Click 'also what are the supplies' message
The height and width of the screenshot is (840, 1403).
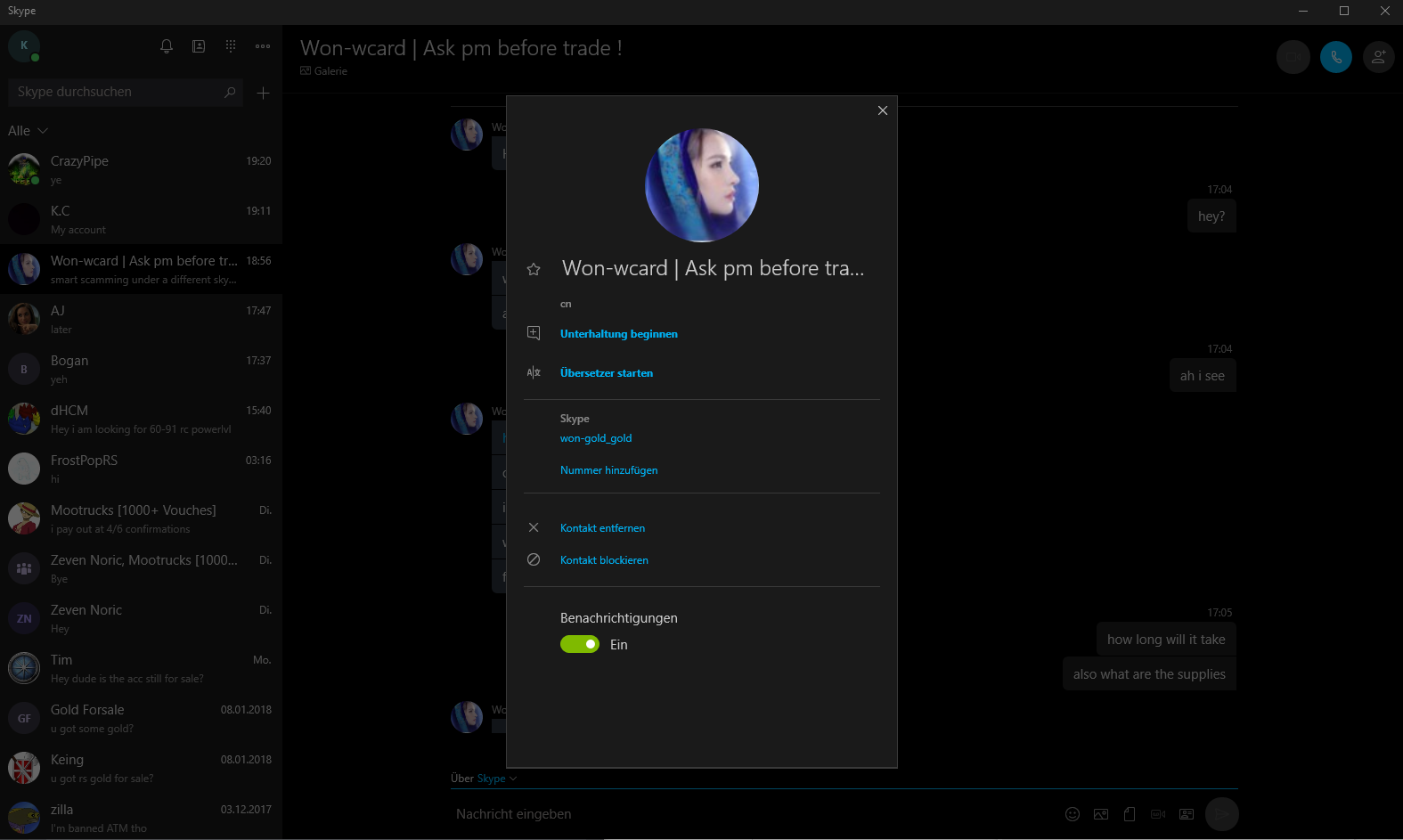click(x=1149, y=674)
